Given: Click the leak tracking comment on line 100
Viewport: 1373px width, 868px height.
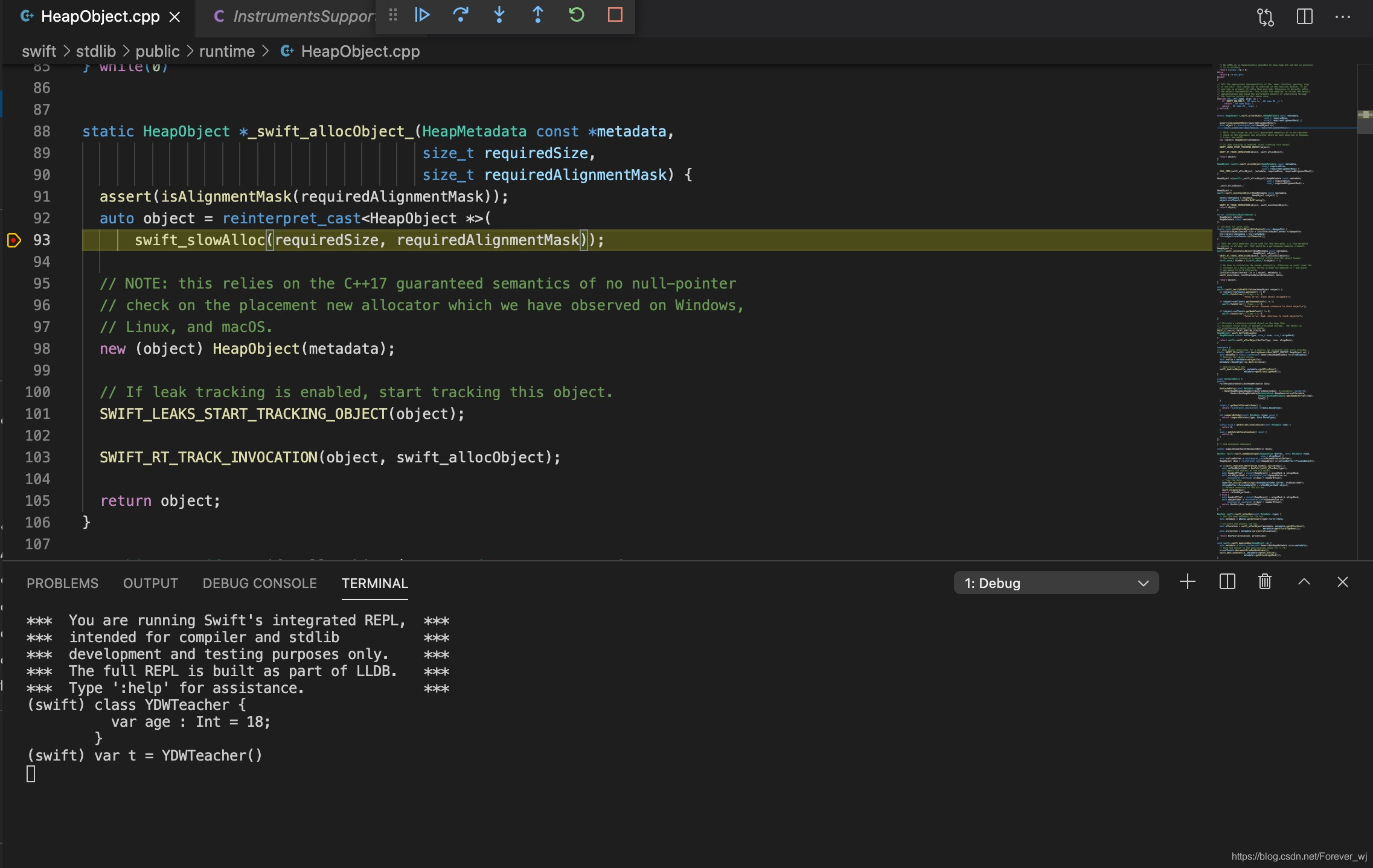Looking at the screenshot, I should click(x=356, y=392).
